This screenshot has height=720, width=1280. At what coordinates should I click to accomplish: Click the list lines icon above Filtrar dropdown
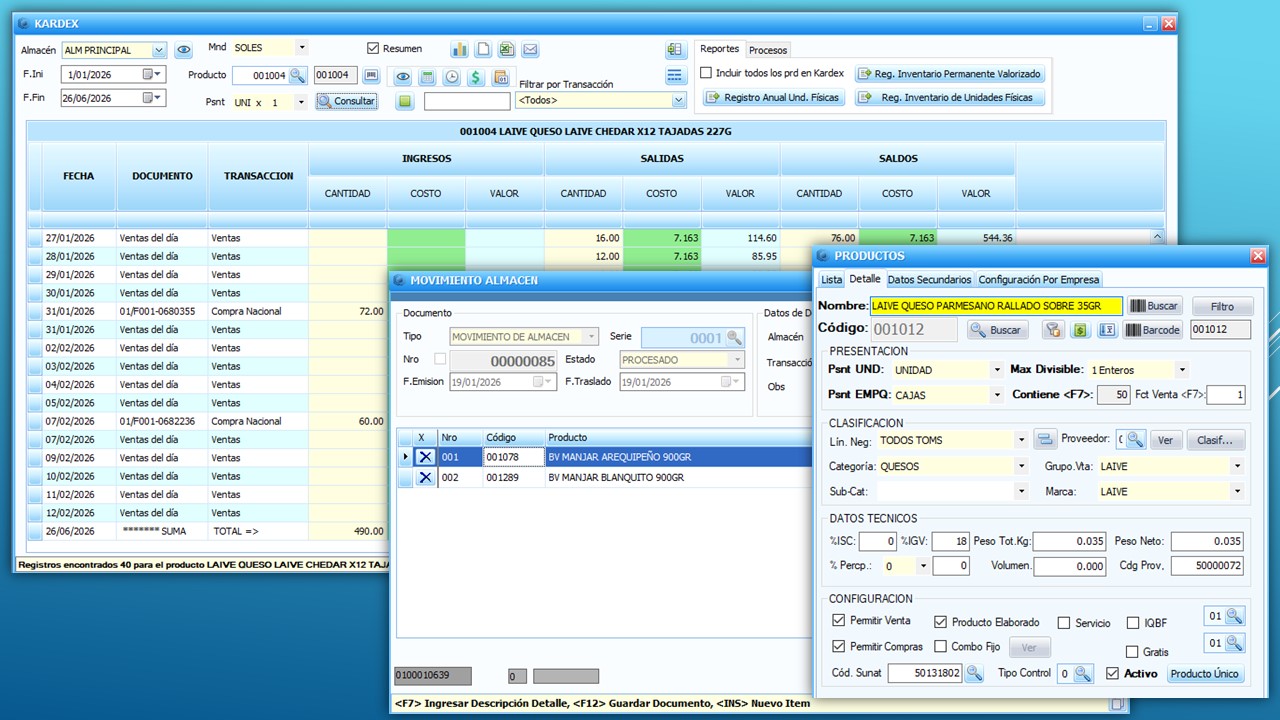click(675, 76)
